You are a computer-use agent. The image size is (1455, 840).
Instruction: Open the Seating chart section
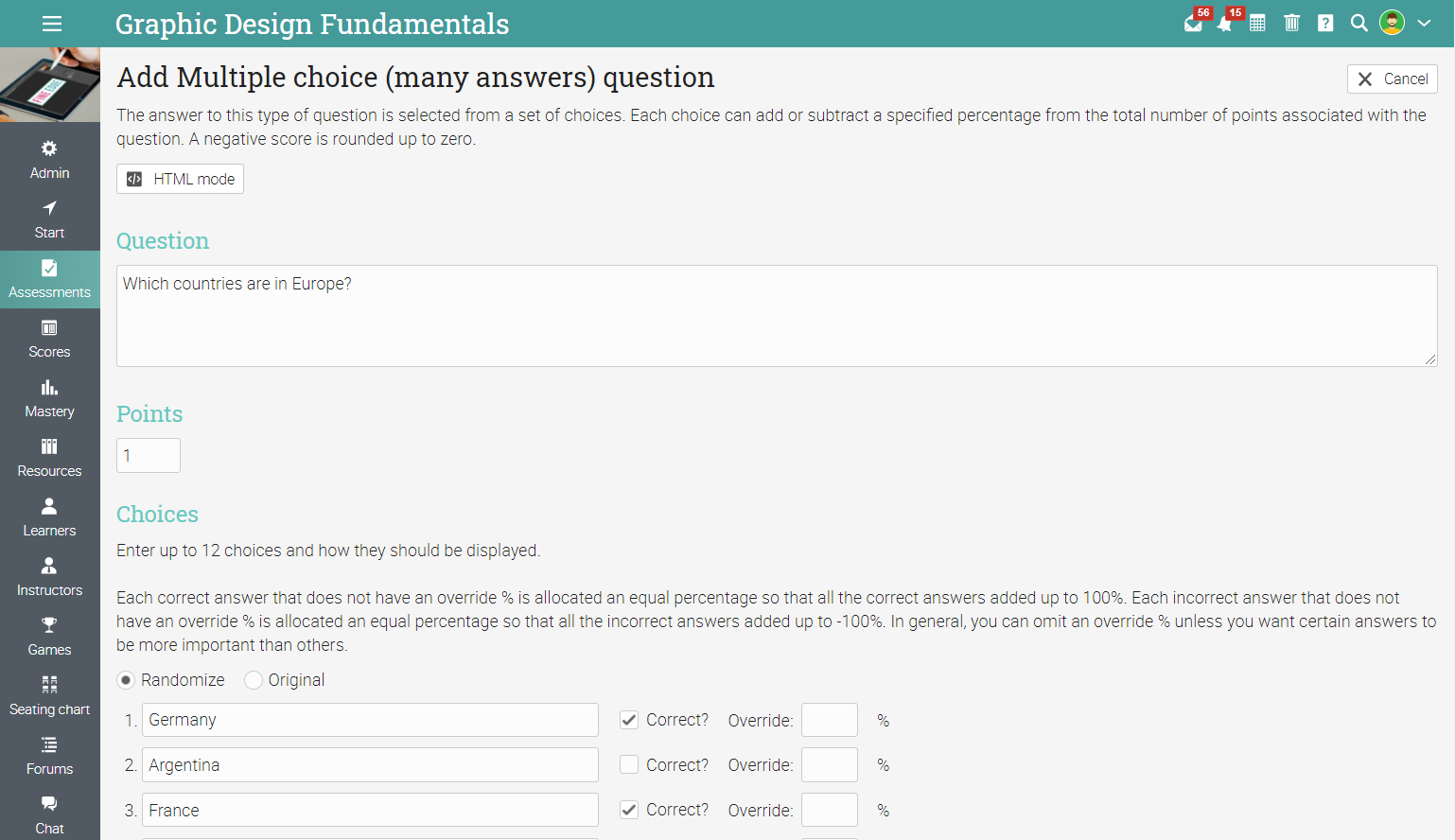coord(49,696)
